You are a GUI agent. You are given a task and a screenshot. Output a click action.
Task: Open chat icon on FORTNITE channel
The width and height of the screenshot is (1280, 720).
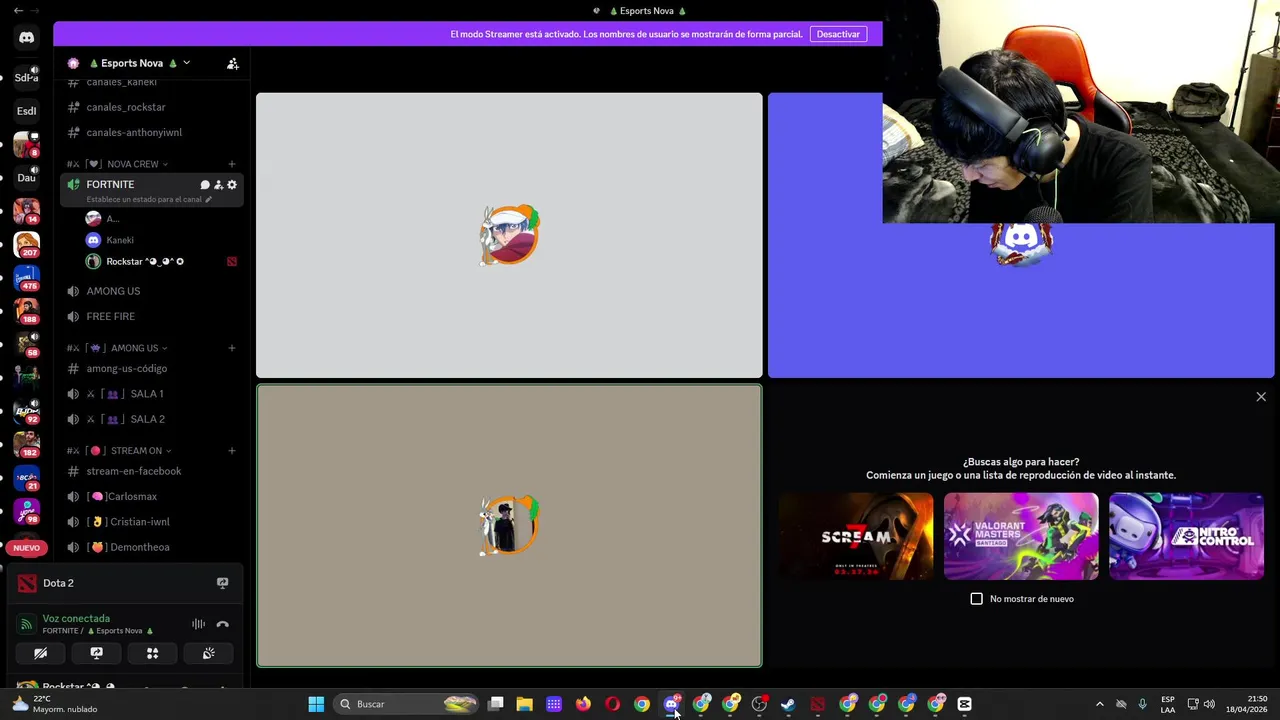click(x=205, y=185)
